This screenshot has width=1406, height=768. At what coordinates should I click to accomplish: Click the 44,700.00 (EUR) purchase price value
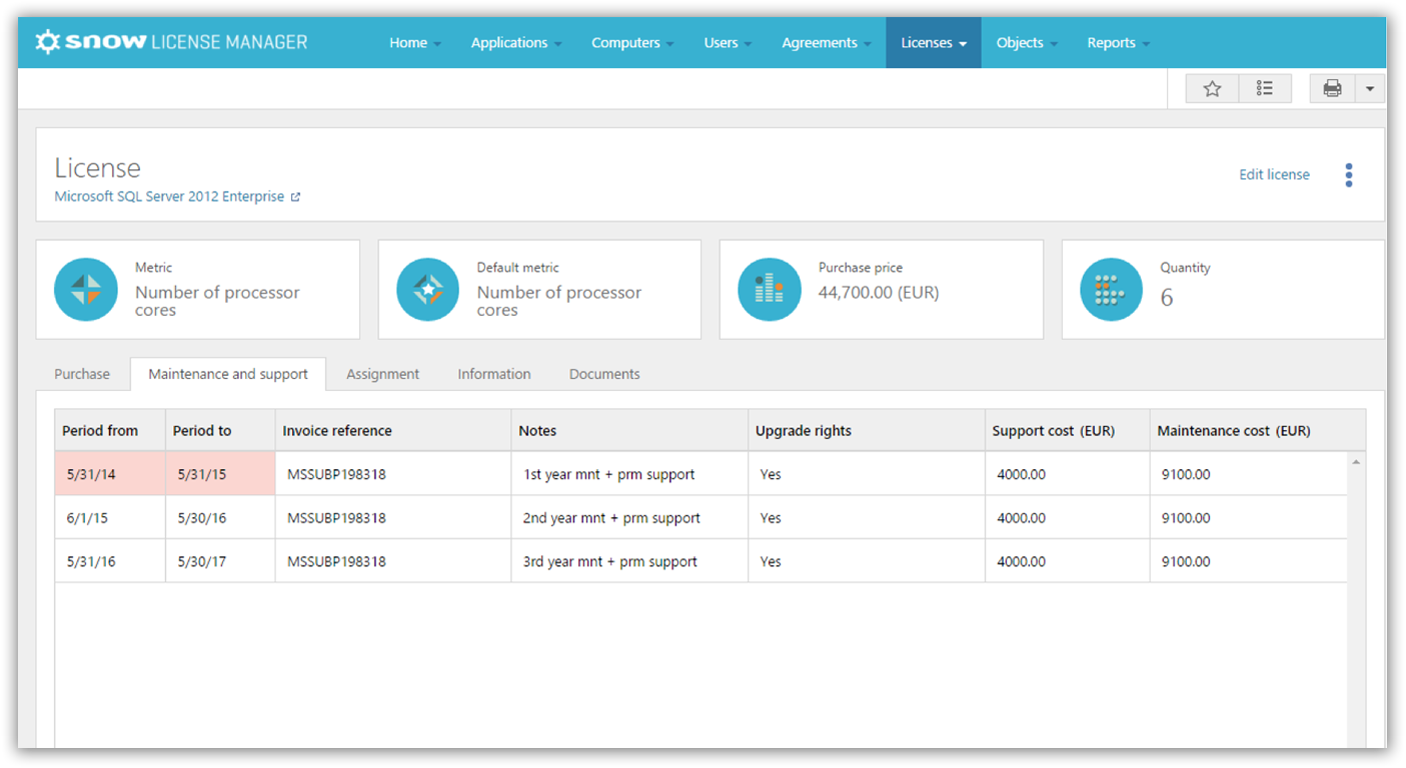tap(878, 293)
